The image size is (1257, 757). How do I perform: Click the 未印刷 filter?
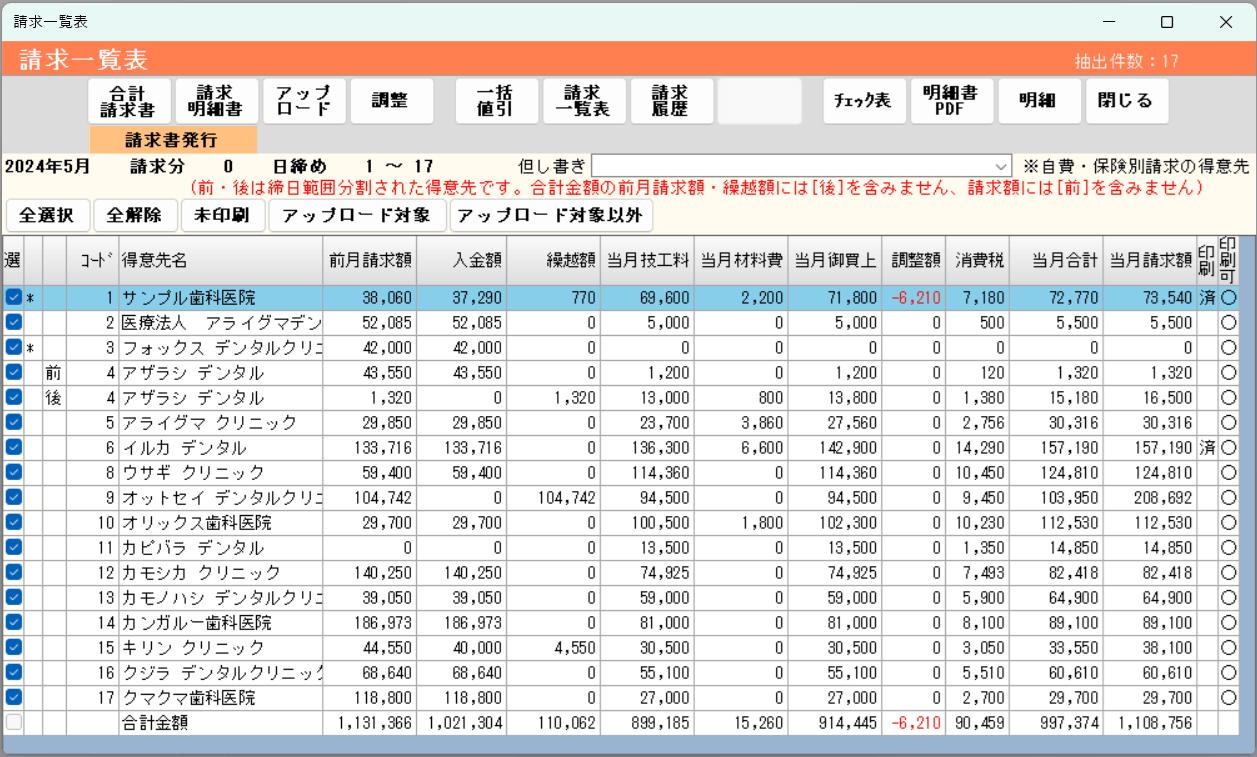(x=222, y=215)
